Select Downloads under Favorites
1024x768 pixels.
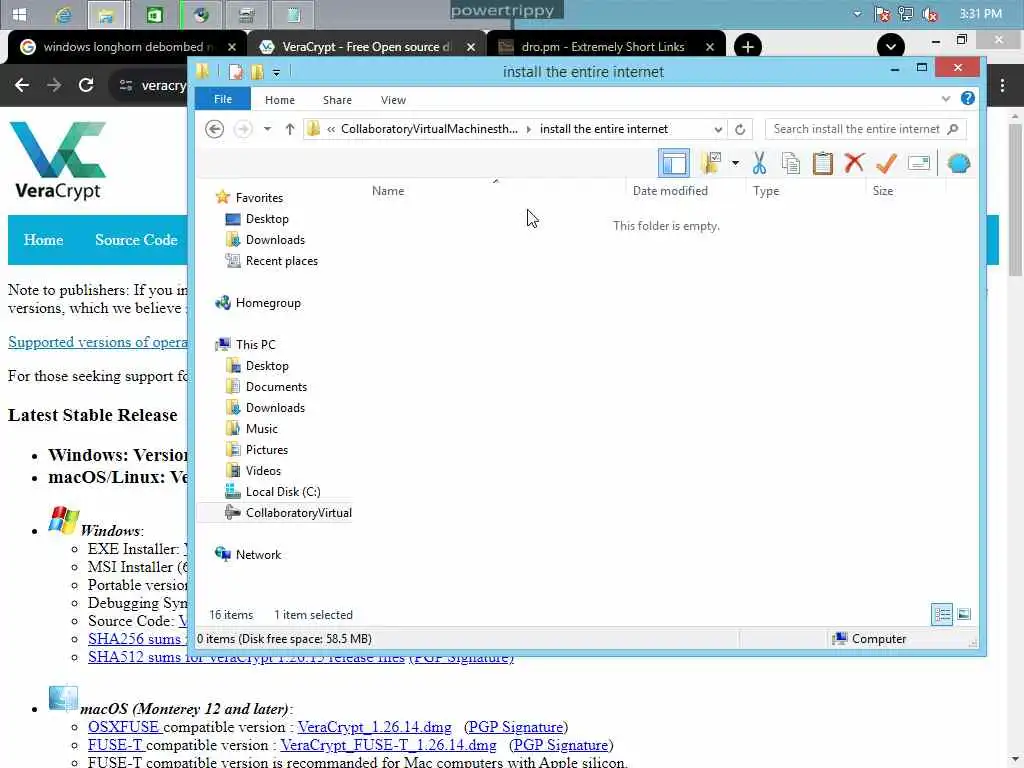click(275, 240)
